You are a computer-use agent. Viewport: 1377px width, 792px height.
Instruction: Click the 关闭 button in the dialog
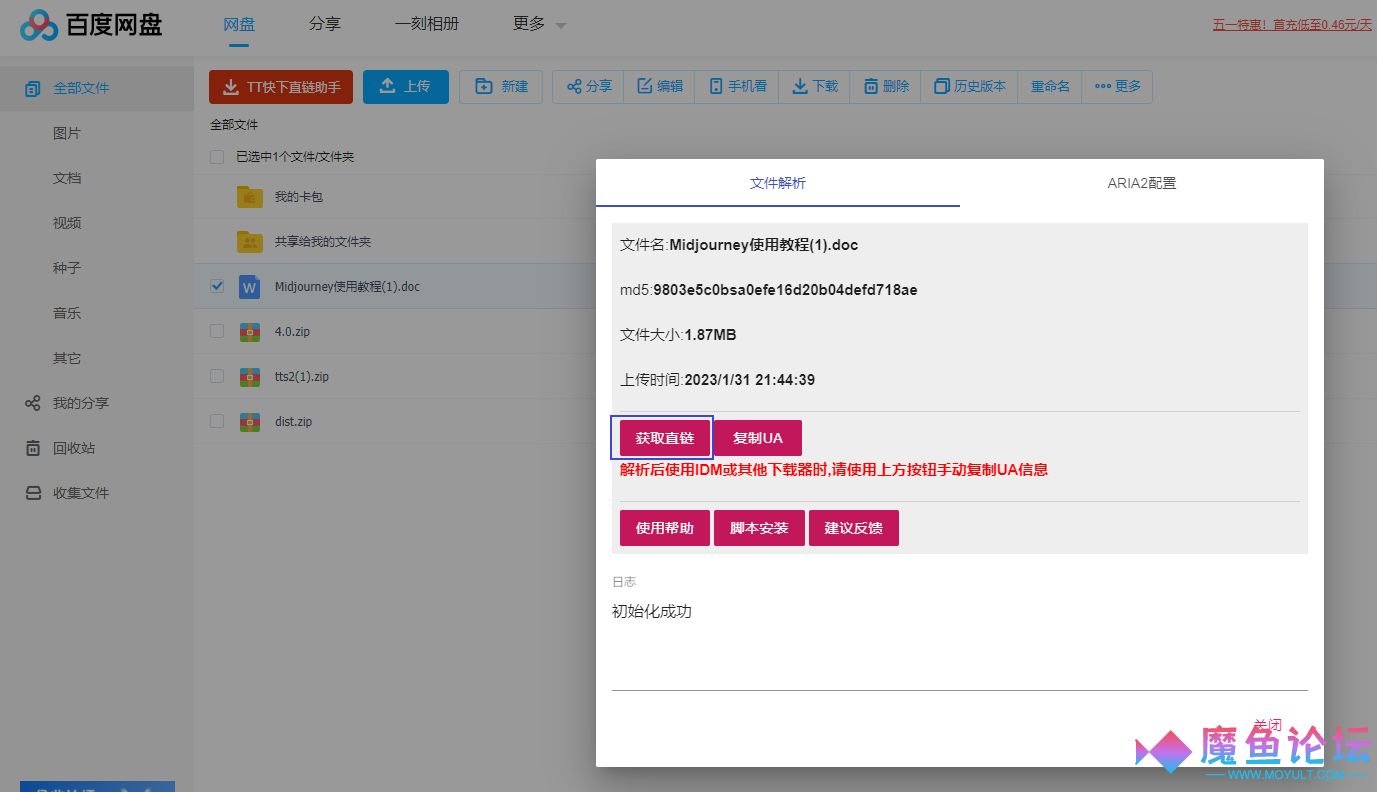(x=1267, y=725)
